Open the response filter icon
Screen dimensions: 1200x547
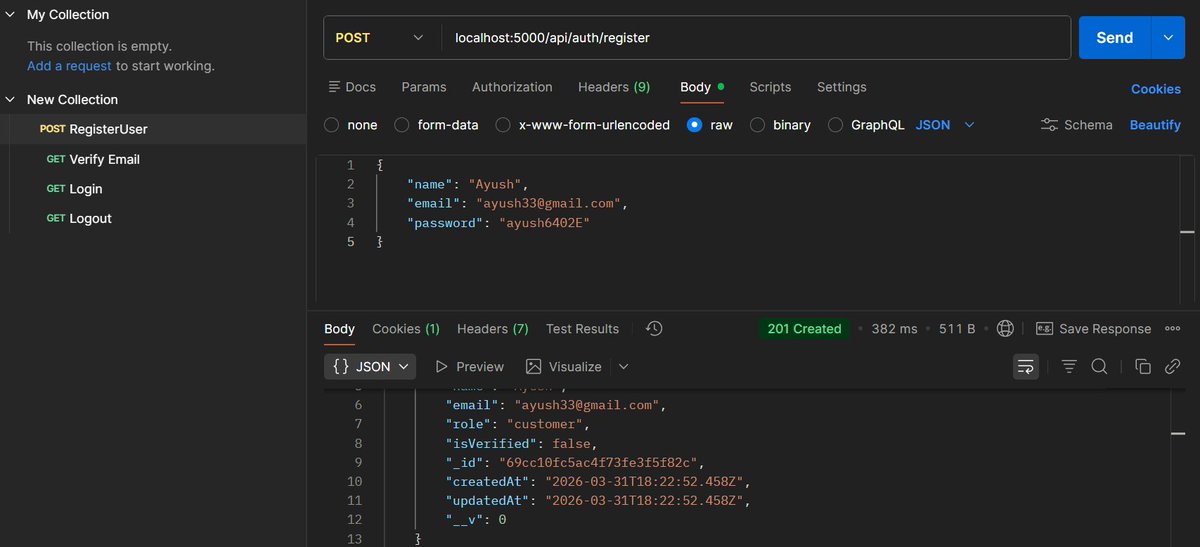point(1069,367)
